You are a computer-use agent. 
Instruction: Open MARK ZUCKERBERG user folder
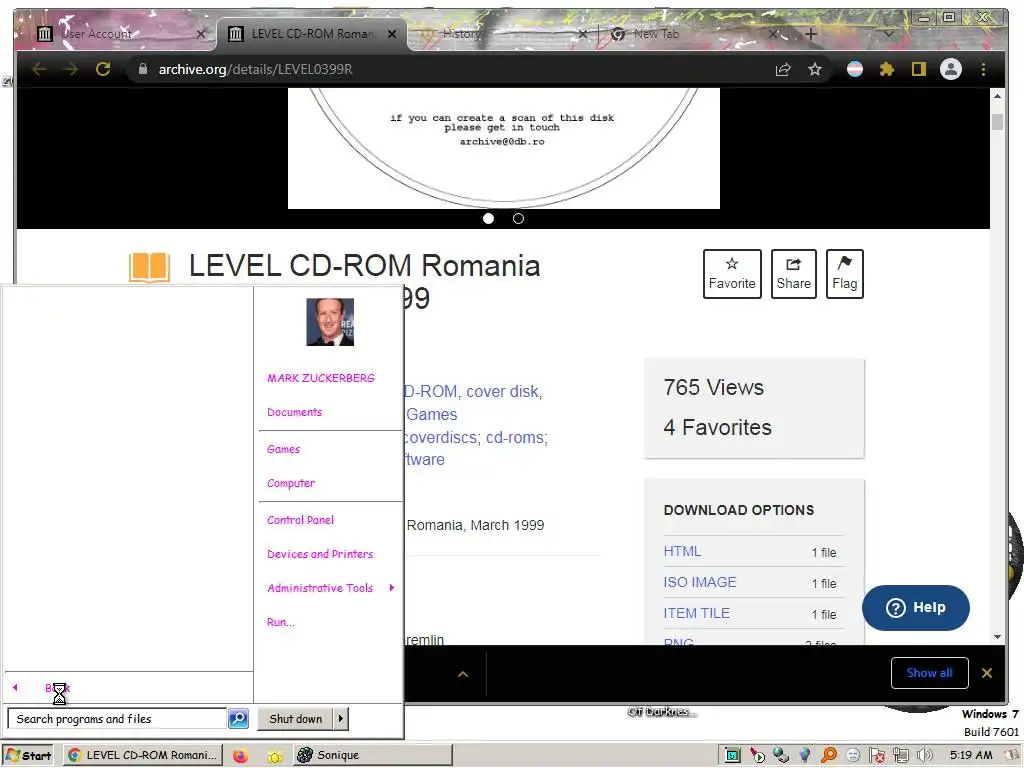point(321,378)
